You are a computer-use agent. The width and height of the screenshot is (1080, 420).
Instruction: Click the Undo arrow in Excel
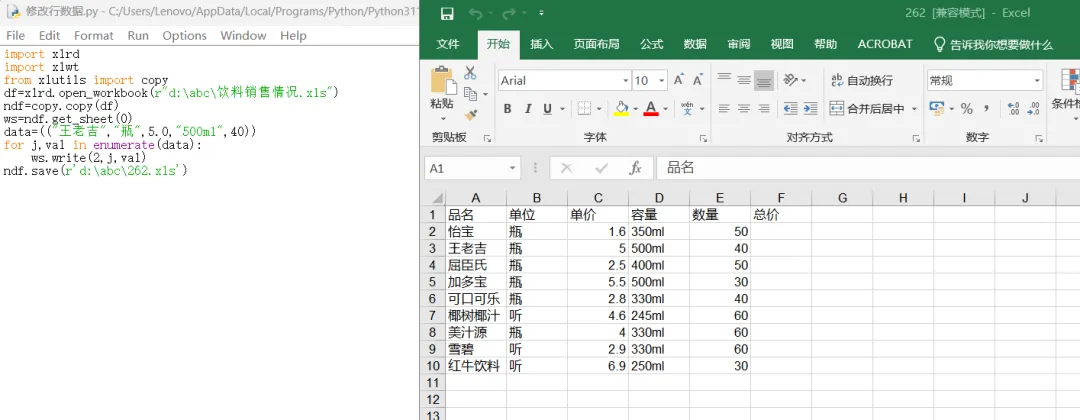click(x=475, y=14)
